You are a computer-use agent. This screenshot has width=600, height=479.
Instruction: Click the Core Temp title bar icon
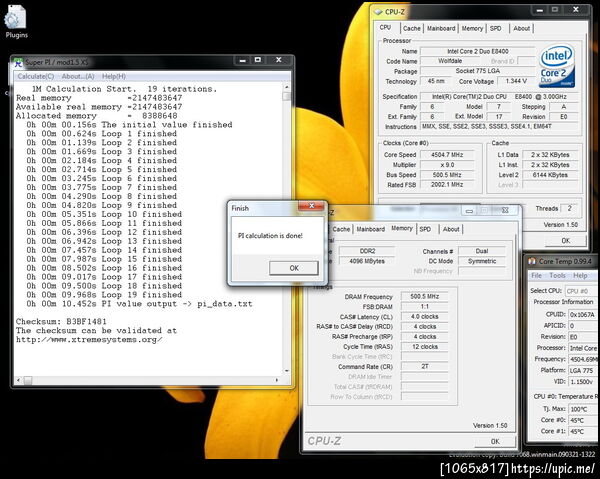coord(532,261)
